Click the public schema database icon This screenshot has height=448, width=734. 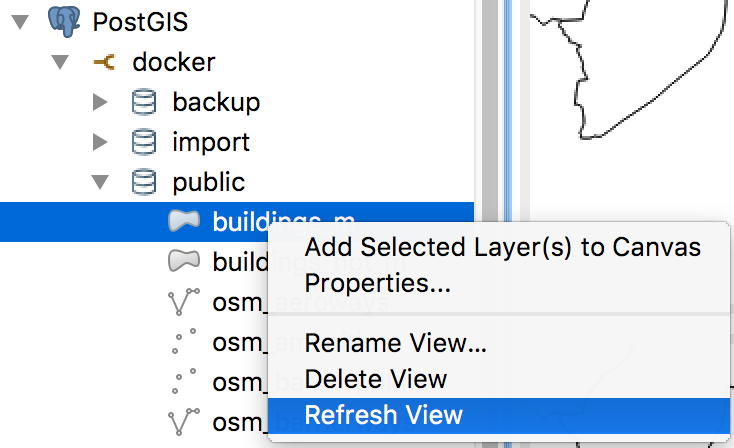144,182
